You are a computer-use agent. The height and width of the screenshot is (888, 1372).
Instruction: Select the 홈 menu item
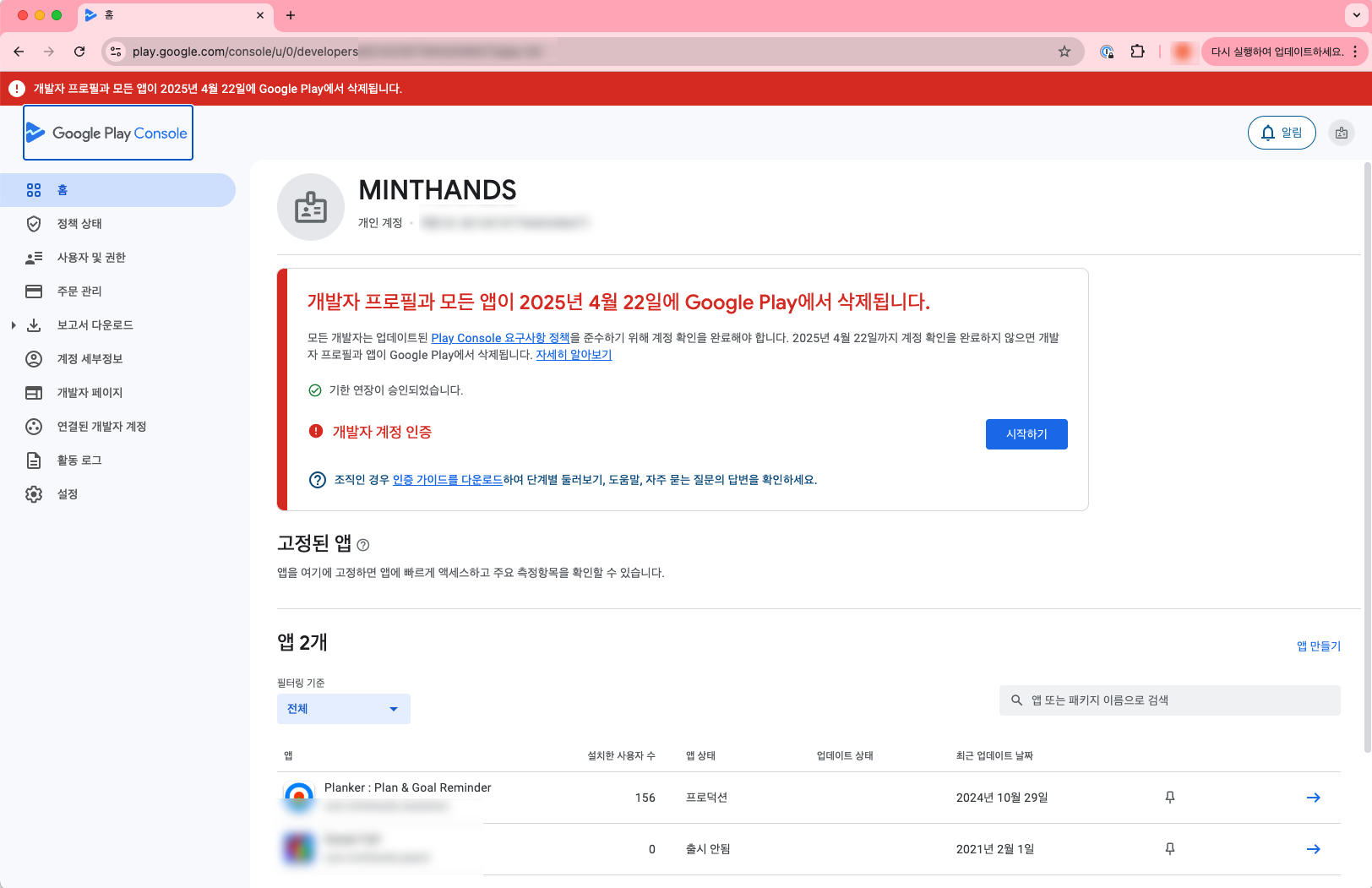(117, 190)
